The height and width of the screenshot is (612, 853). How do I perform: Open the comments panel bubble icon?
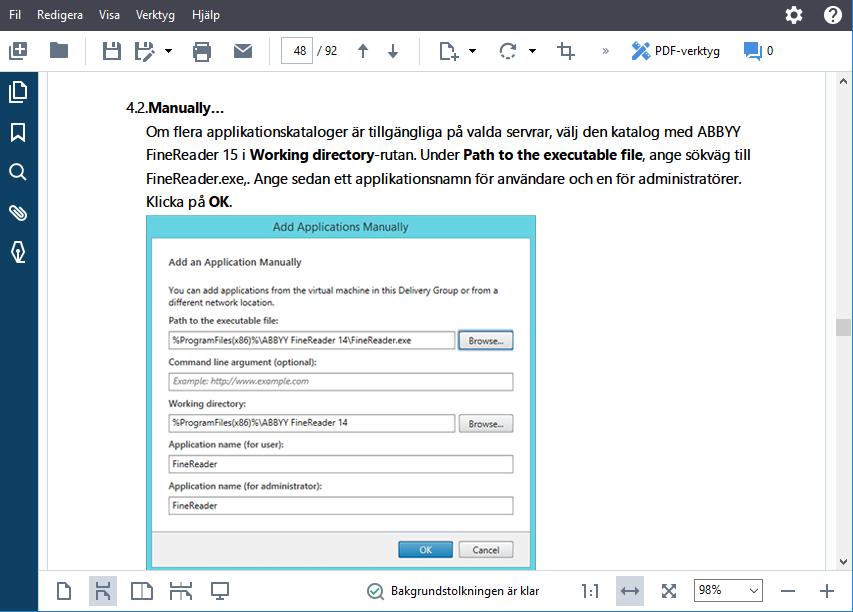tap(752, 51)
